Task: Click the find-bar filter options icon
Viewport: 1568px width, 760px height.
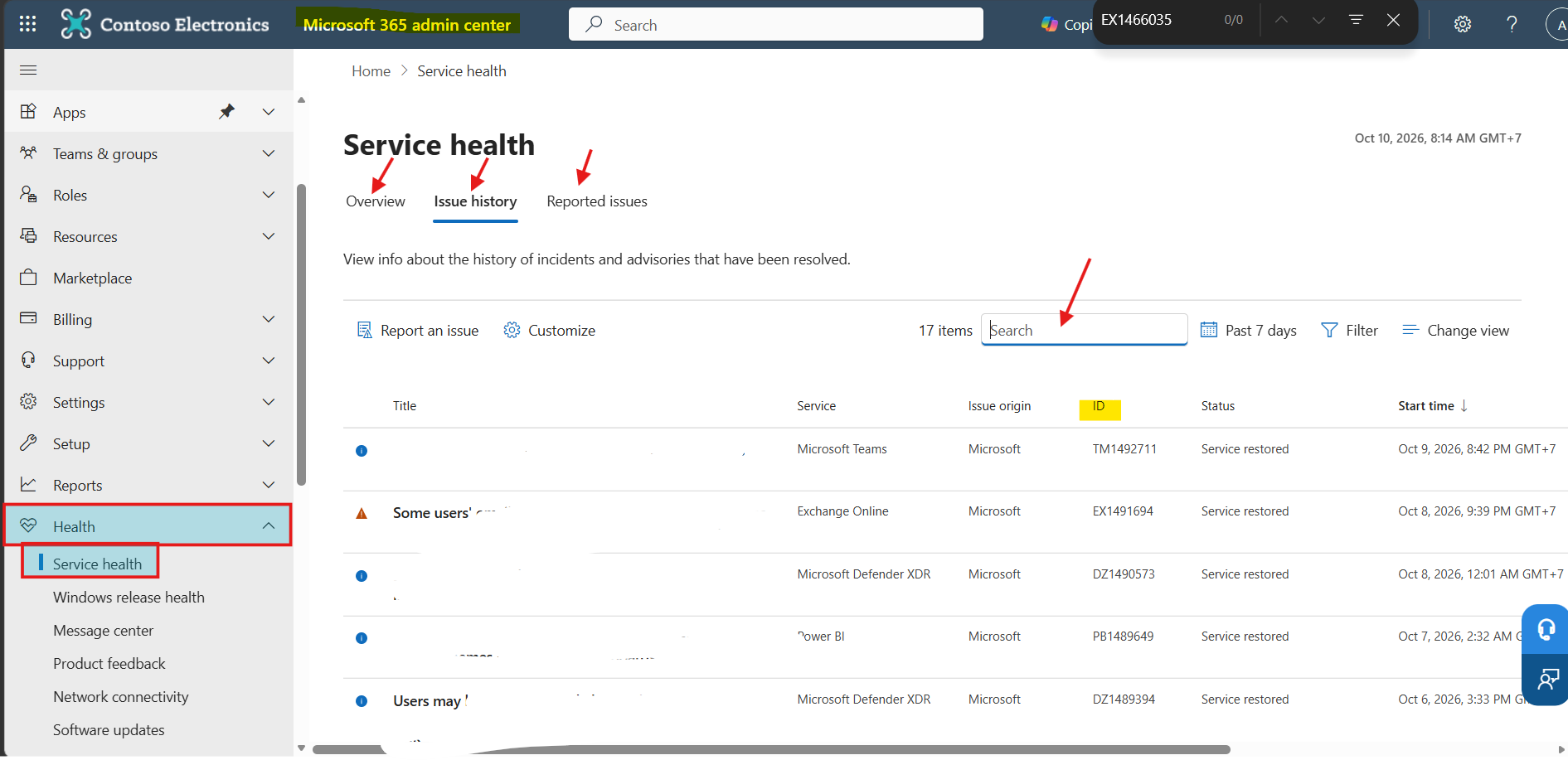Action: coord(1356,20)
